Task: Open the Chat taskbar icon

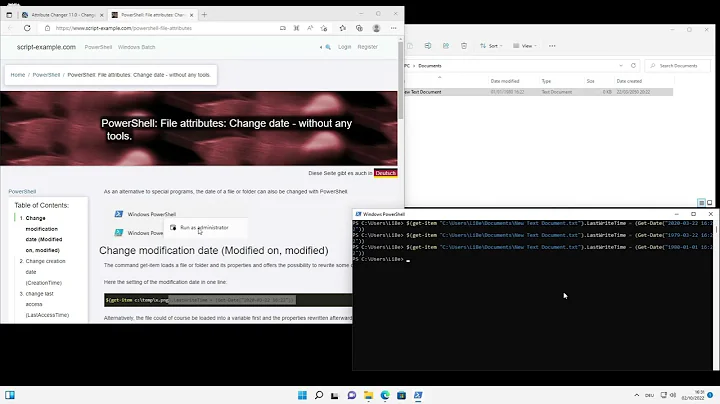Action: click(352, 395)
